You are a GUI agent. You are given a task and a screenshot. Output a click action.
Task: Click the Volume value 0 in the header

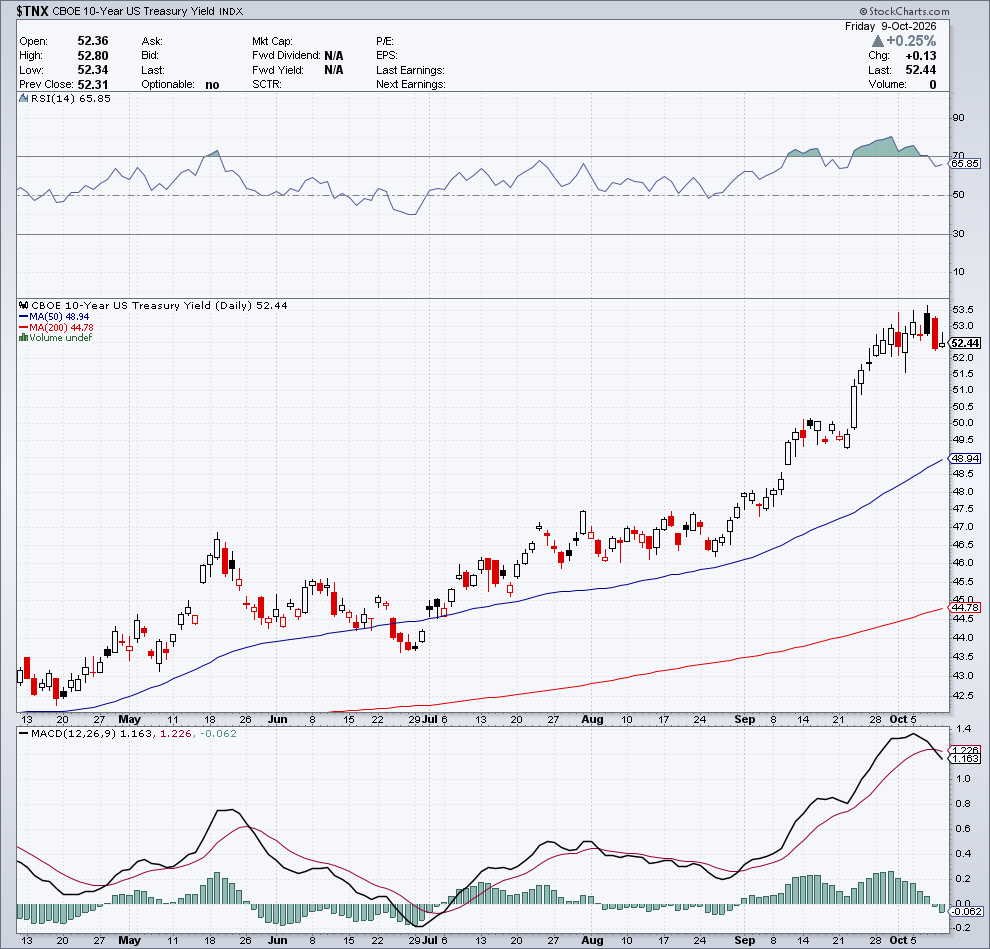pos(933,85)
